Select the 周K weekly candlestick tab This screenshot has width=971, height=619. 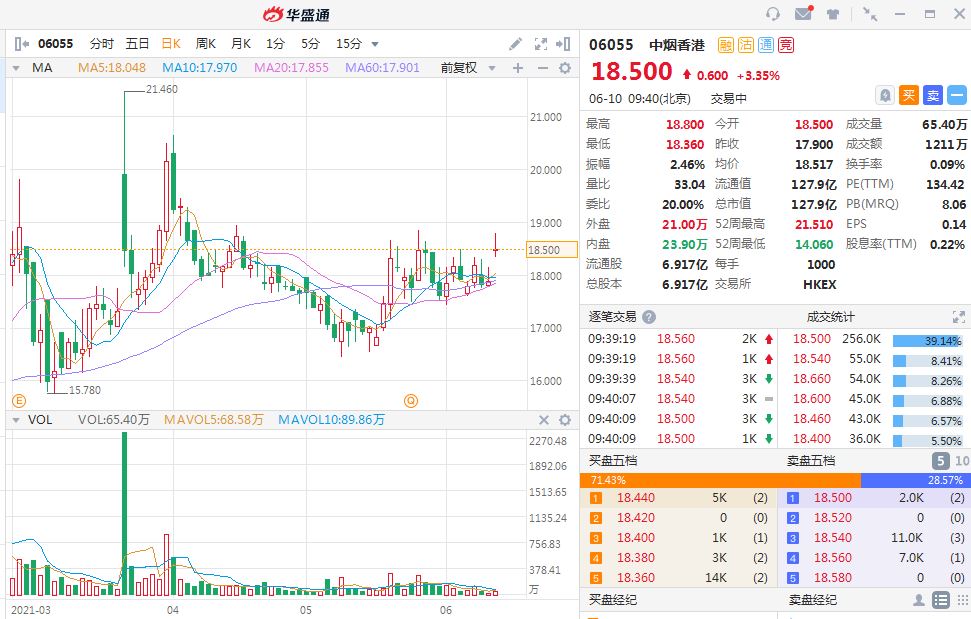206,43
